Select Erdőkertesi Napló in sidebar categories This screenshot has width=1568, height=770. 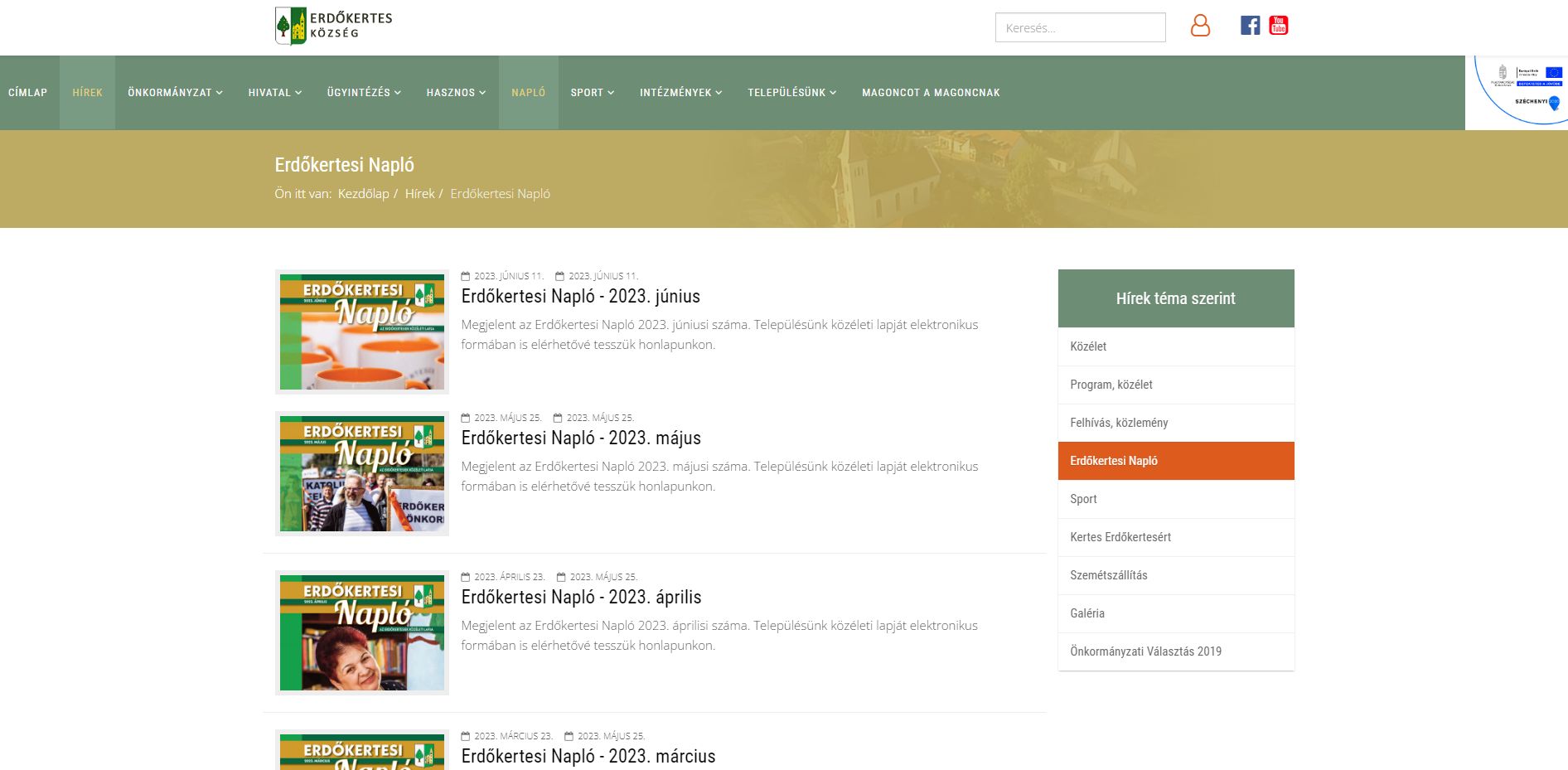click(1176, 461)
